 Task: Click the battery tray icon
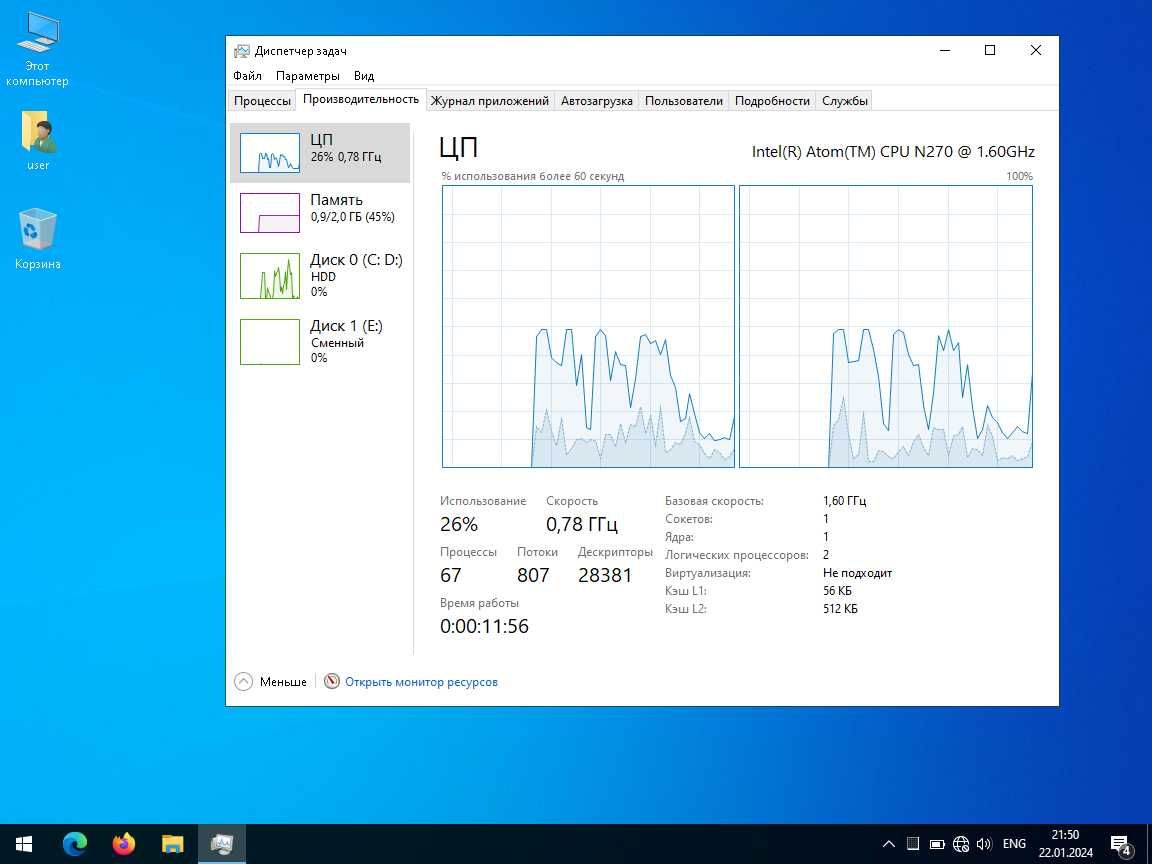tap(937, 844)
